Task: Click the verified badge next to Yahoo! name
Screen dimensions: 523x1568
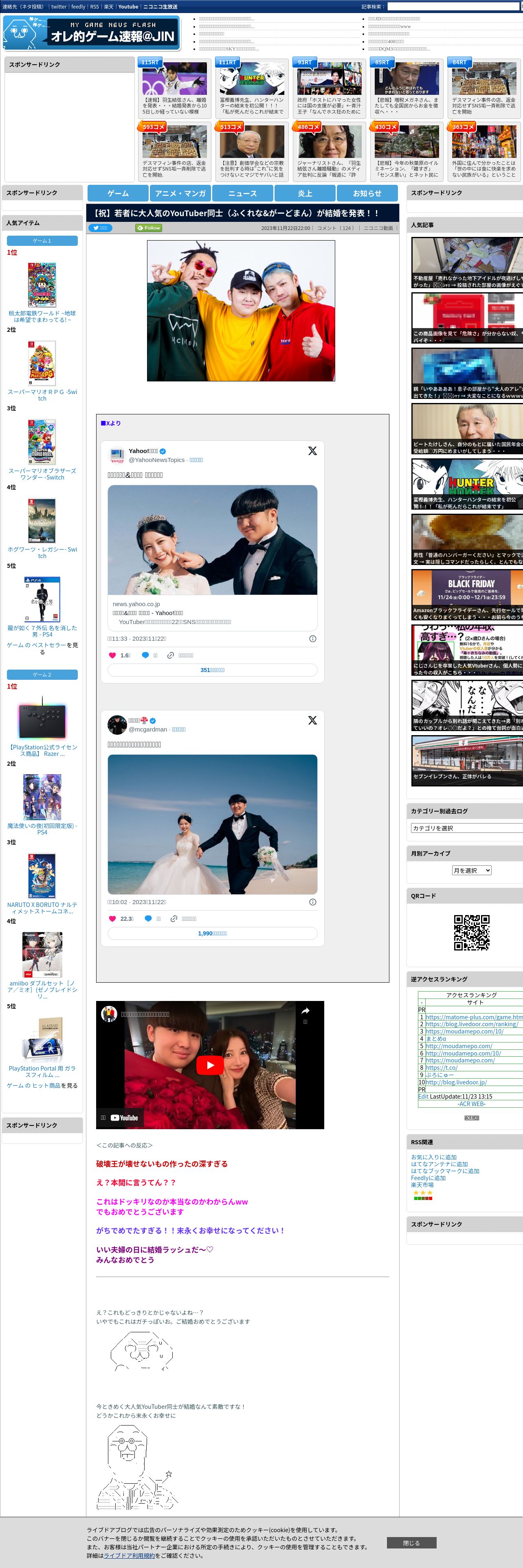Action: pyautogui.click(x=163, y=452)
